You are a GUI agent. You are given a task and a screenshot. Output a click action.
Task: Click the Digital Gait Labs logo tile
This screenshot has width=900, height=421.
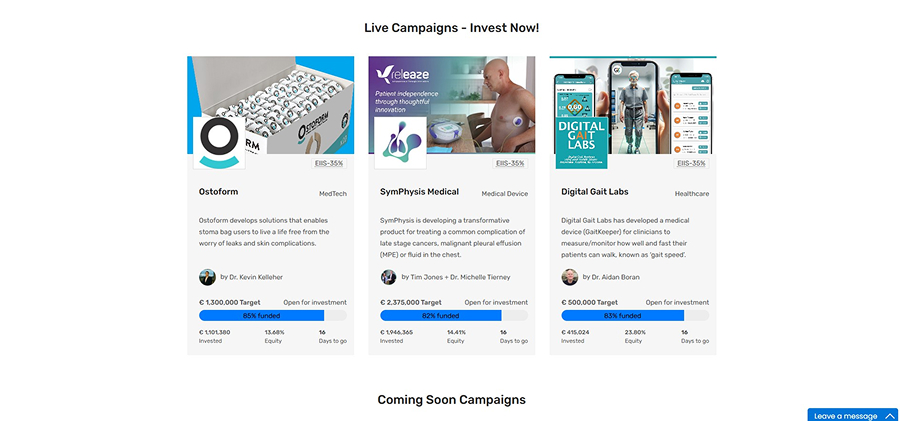[581, 143]
